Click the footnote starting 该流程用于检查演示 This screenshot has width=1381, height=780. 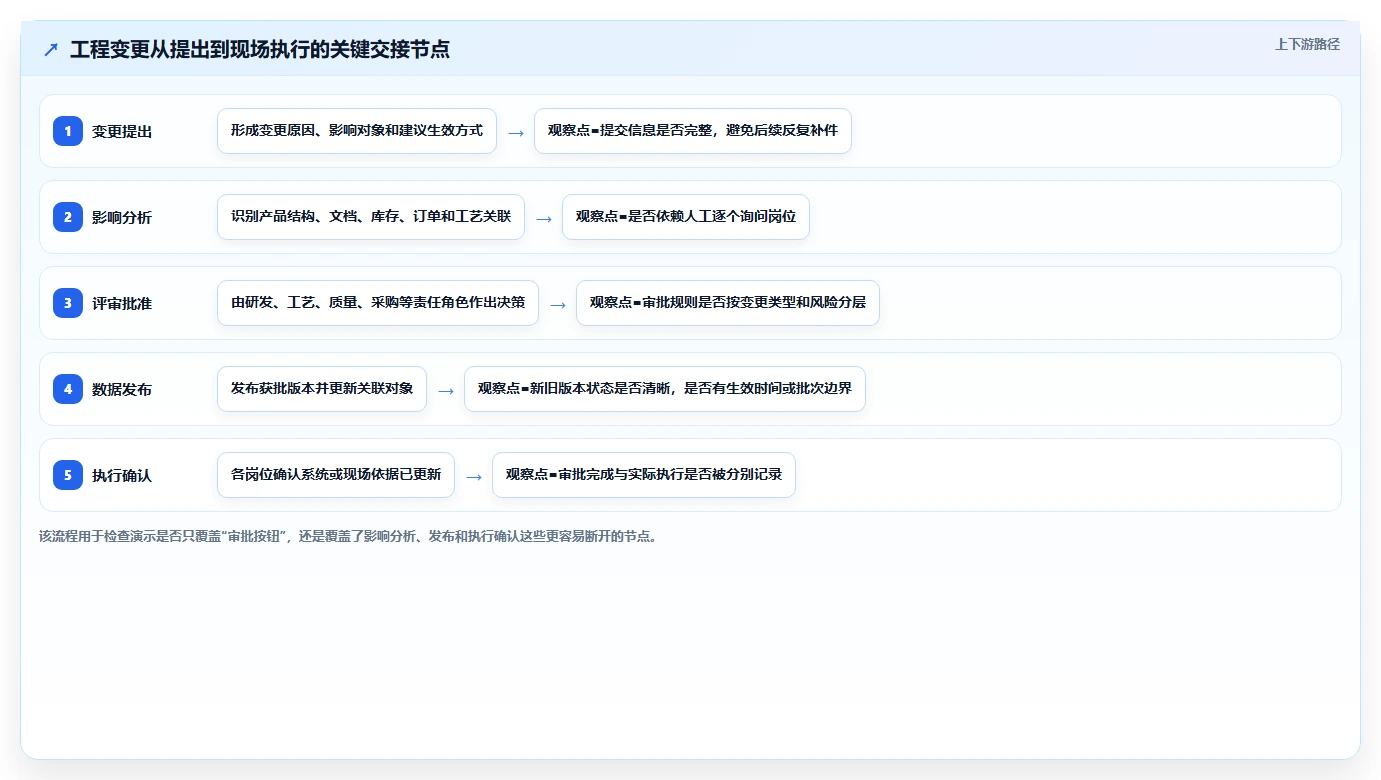pyautogui.click(x=348, y=536)
